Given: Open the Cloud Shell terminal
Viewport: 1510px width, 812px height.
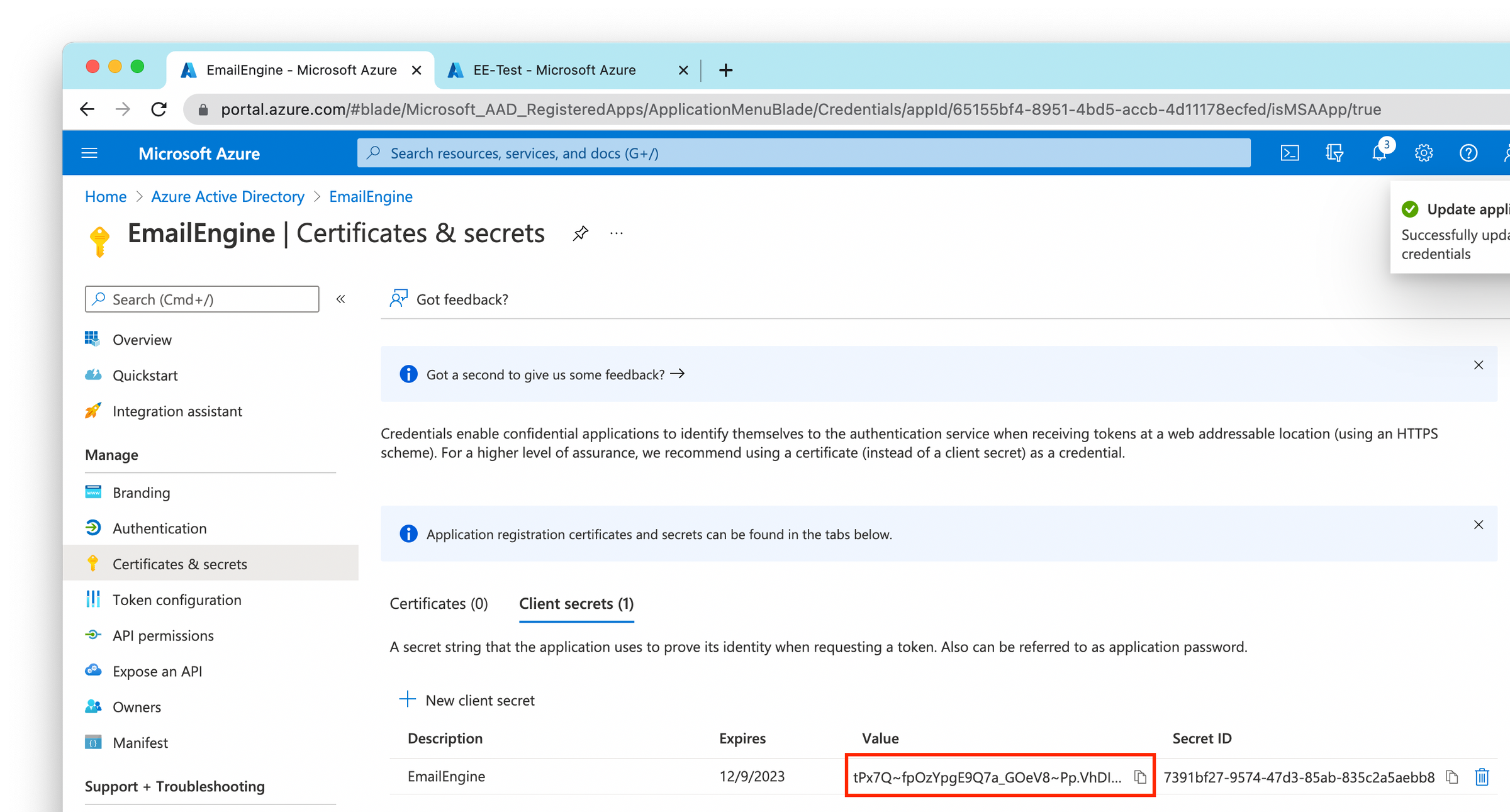Looking at the screenshot, I should point(1290,152).
